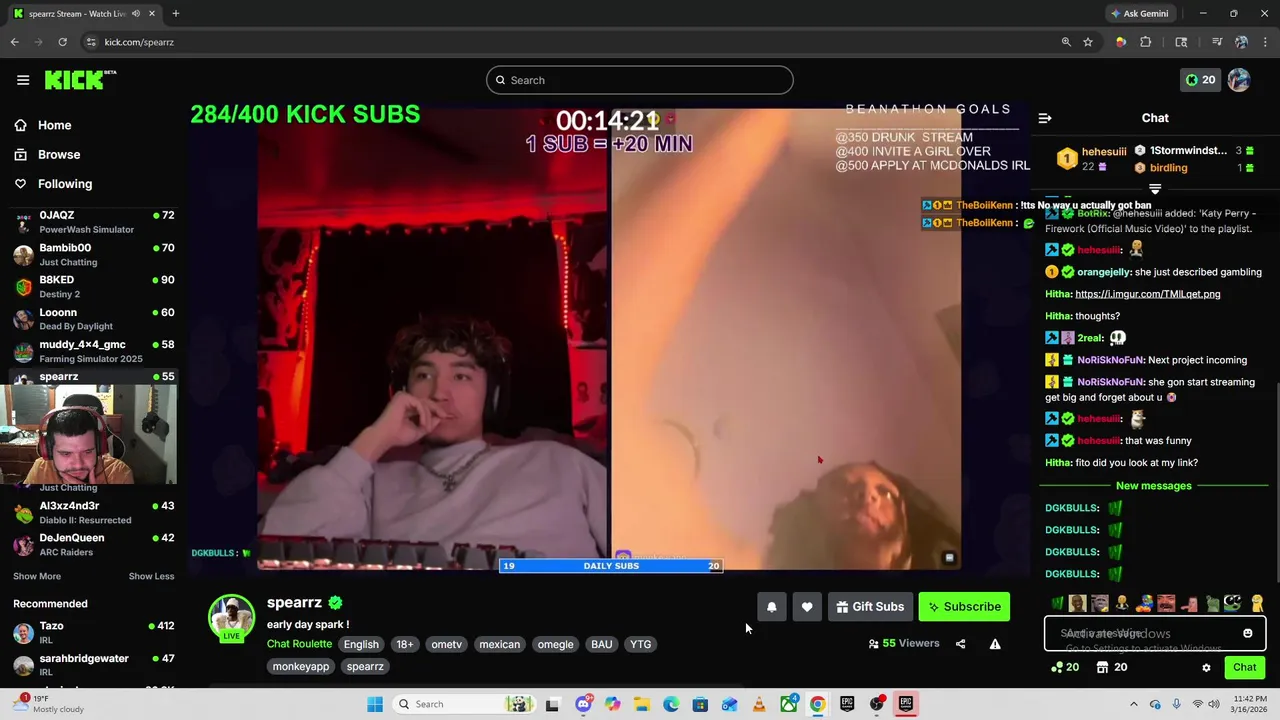Image resolution: width=1280 pixels, height=720 pixels.
Task: Select the BAU tag
Action: pos(601,644)
